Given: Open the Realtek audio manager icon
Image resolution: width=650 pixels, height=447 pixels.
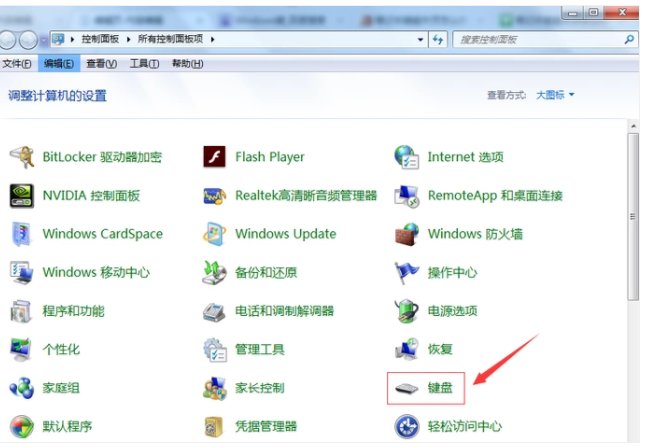Looking at the screenshot, I should 214,196.
